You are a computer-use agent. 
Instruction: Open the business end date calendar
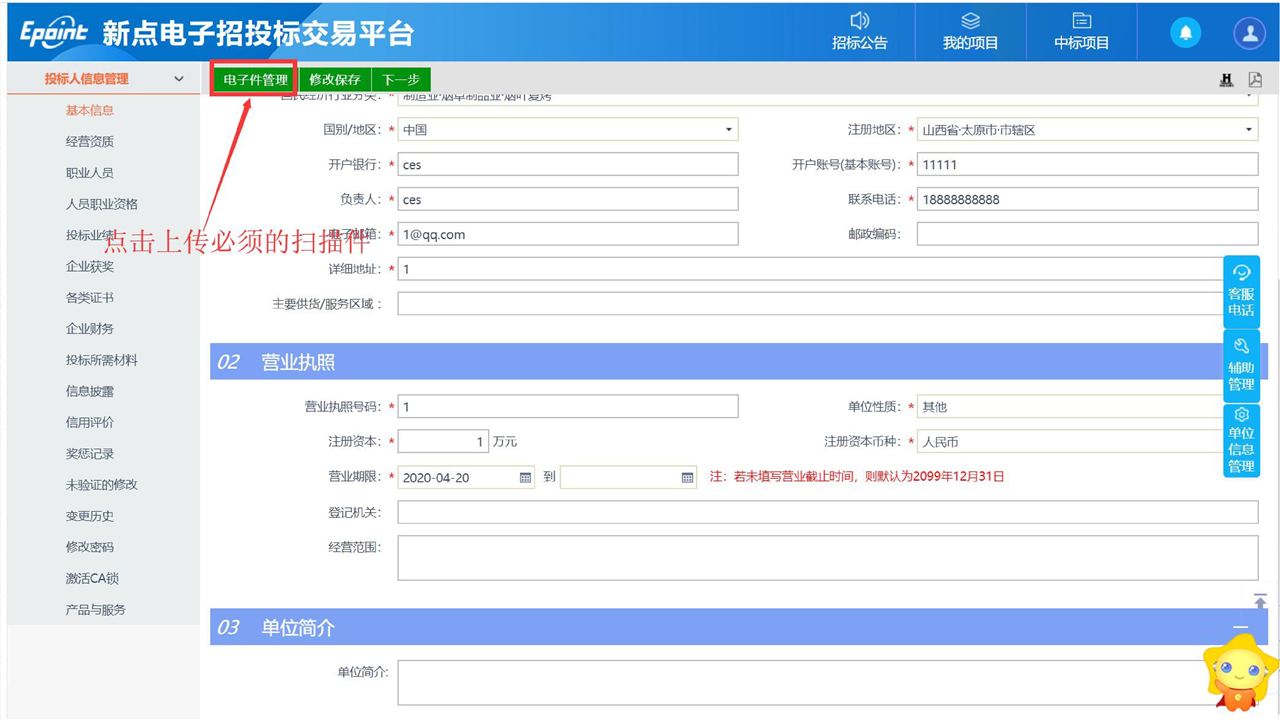pos(687,478)
